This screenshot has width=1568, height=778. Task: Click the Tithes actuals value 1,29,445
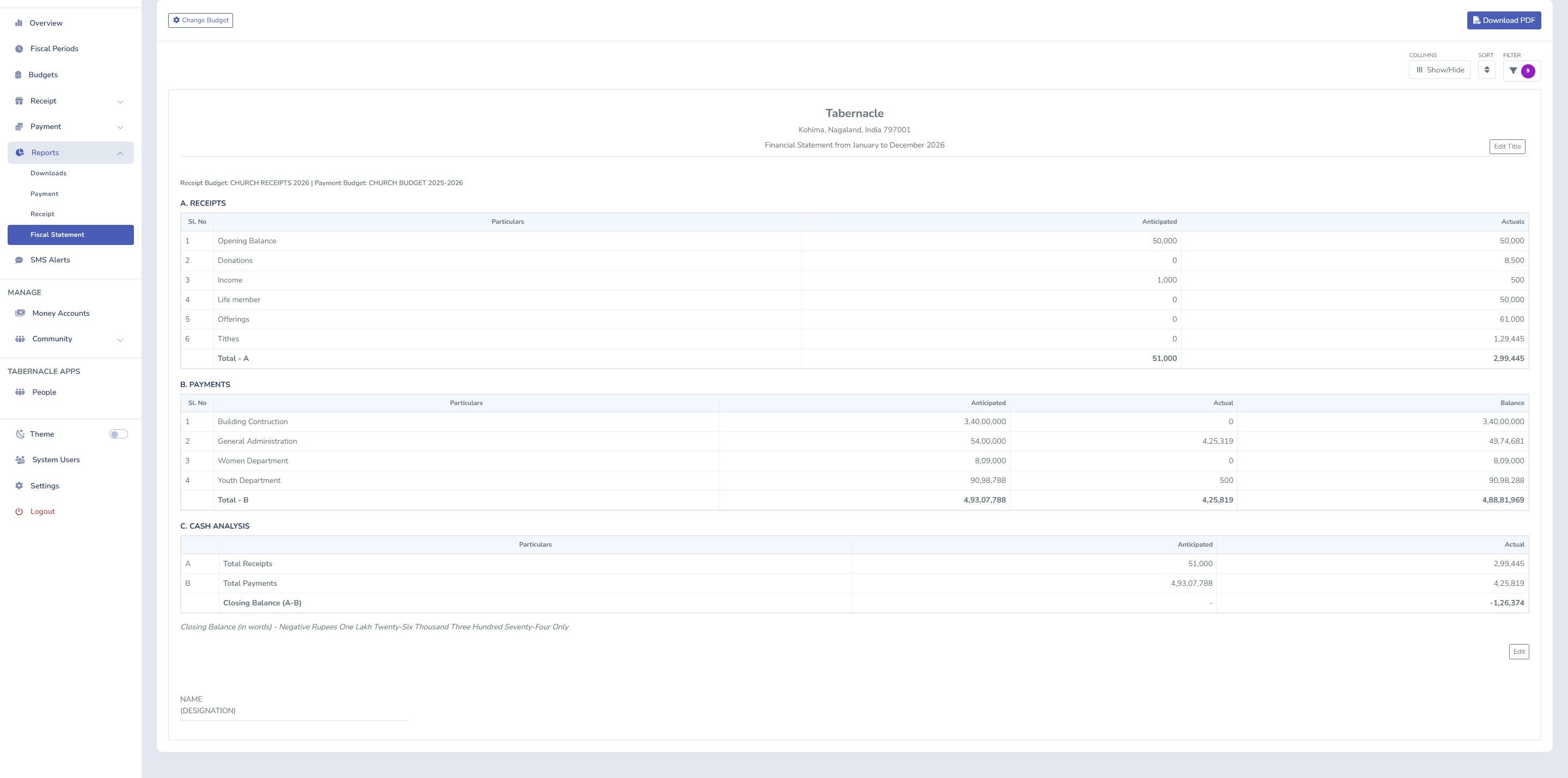1508,339
